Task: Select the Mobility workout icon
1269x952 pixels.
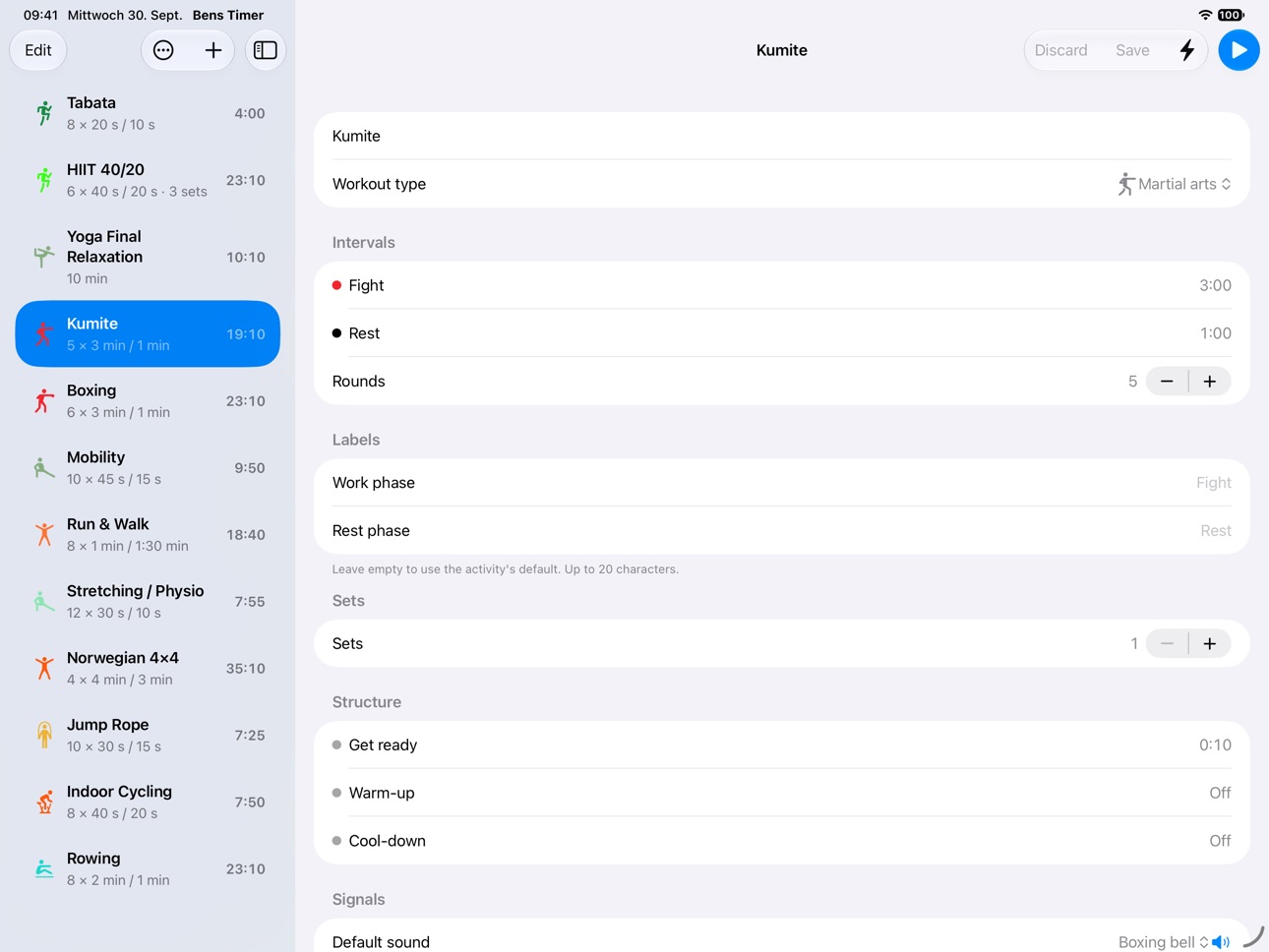Action: (44, 467)
